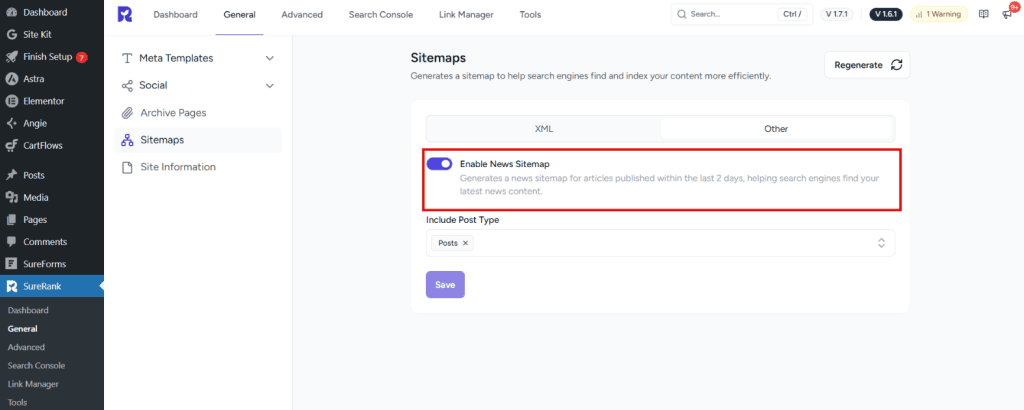This screenshot has height=410, width=1024.
Task: Open CartFlows from the WordPress sidebar
Action: 45,145
